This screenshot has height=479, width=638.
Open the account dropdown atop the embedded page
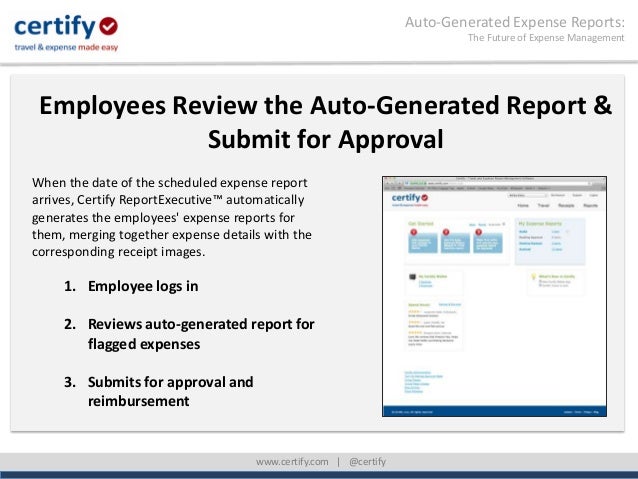pos(527,195)
